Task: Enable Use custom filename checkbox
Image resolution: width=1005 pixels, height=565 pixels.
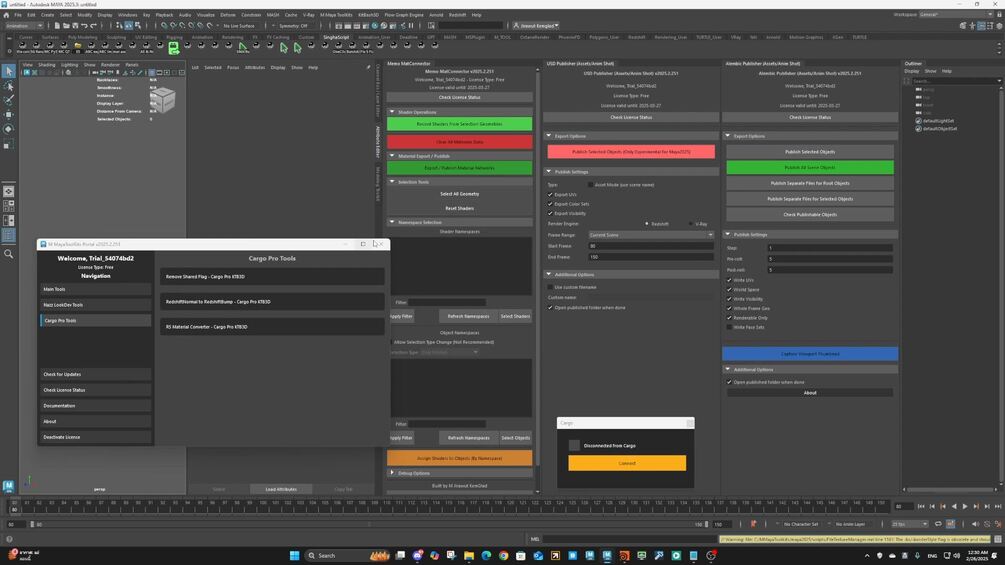Action: point(550,287)
